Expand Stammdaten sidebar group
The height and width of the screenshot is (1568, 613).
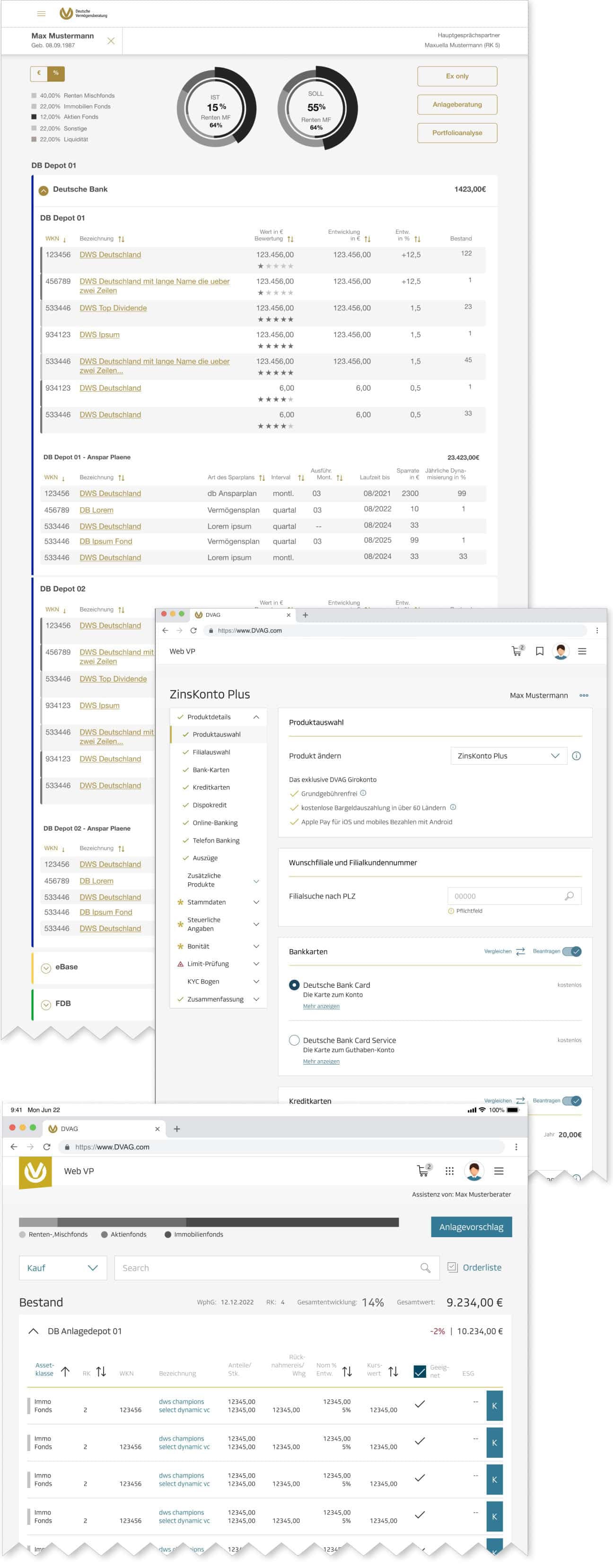tap(256, 902)
